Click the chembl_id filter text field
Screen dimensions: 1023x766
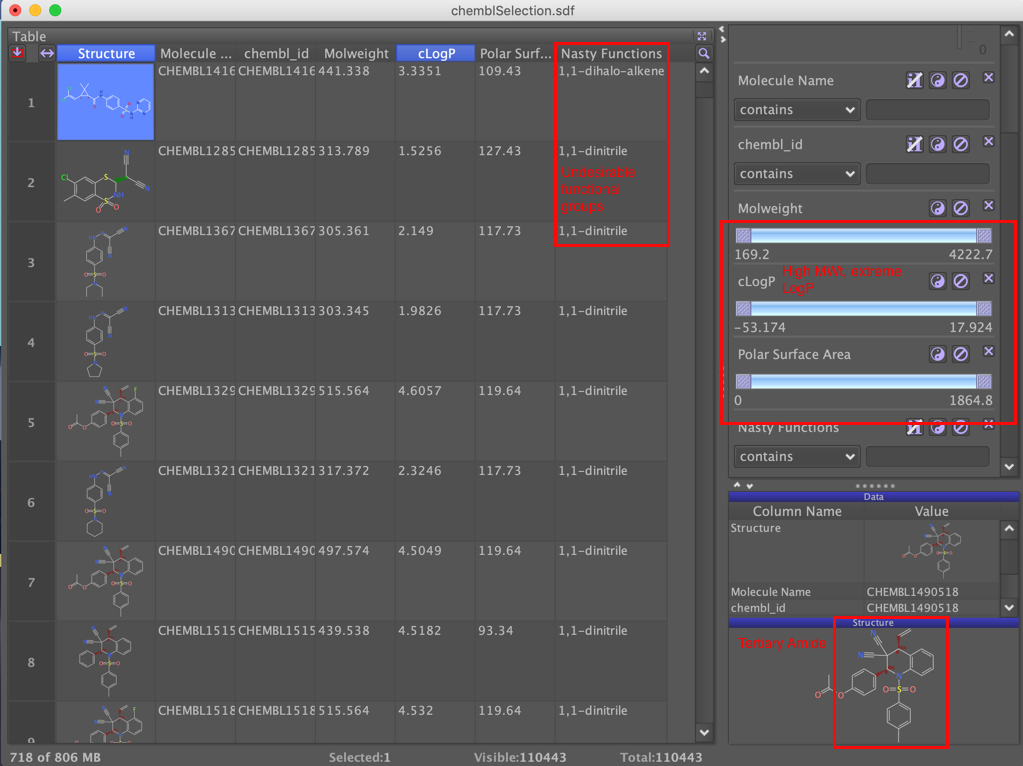[927, 174]
